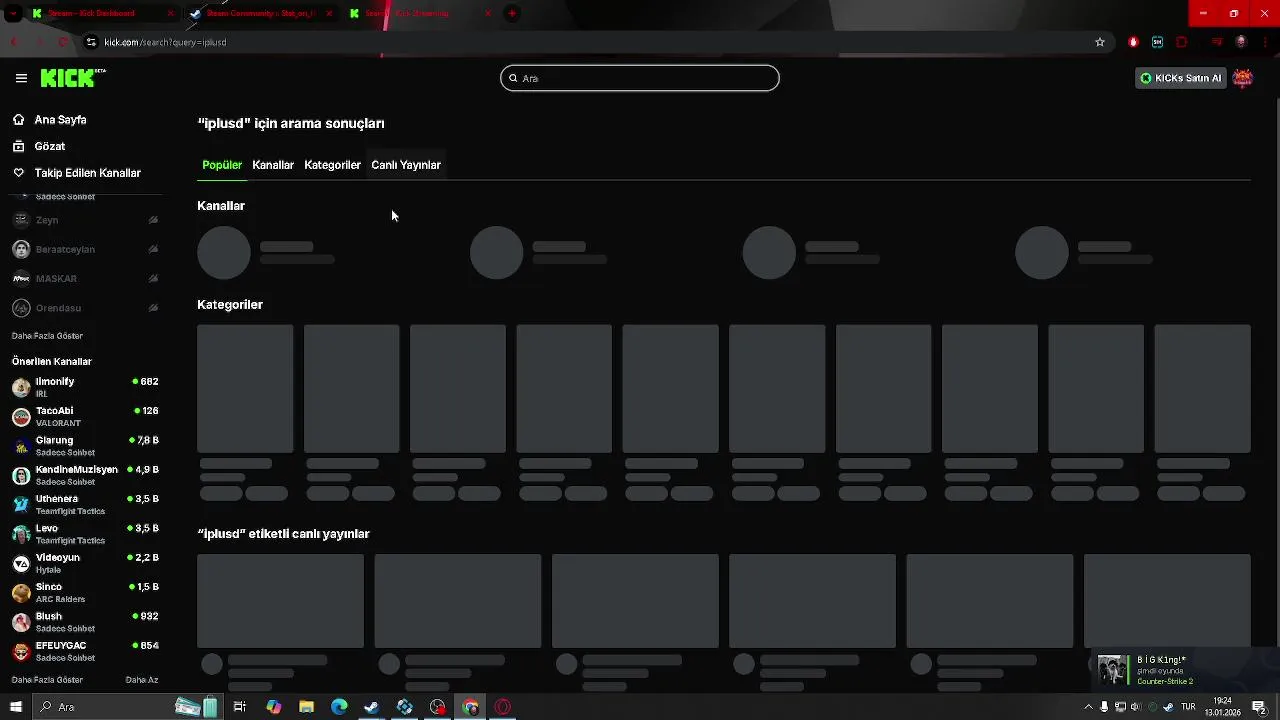This screenshot has width=1280, height=720.
Task: Click the Kick search field
Action: pyautogui.click(x=640, y=78)
